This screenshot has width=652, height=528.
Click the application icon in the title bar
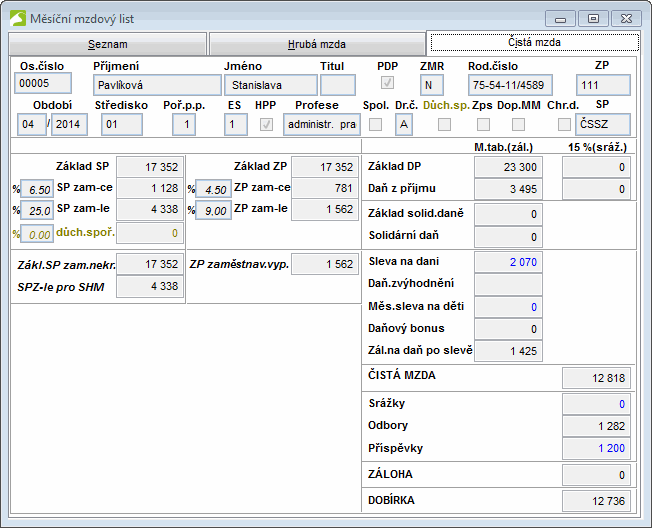pyautogui.click(x=18, y=18)
